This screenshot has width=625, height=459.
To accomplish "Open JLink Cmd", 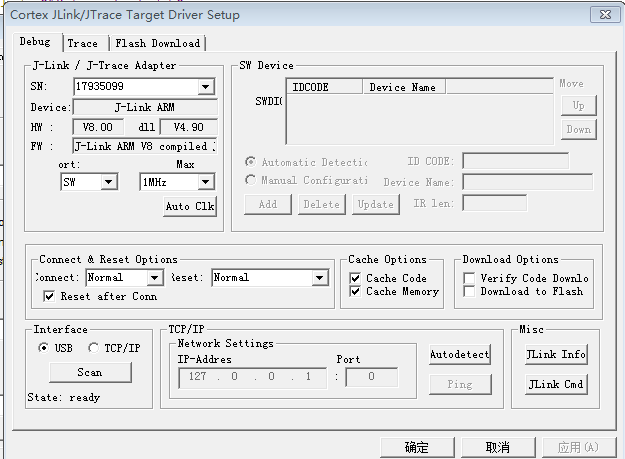I will tap(556, 384).
